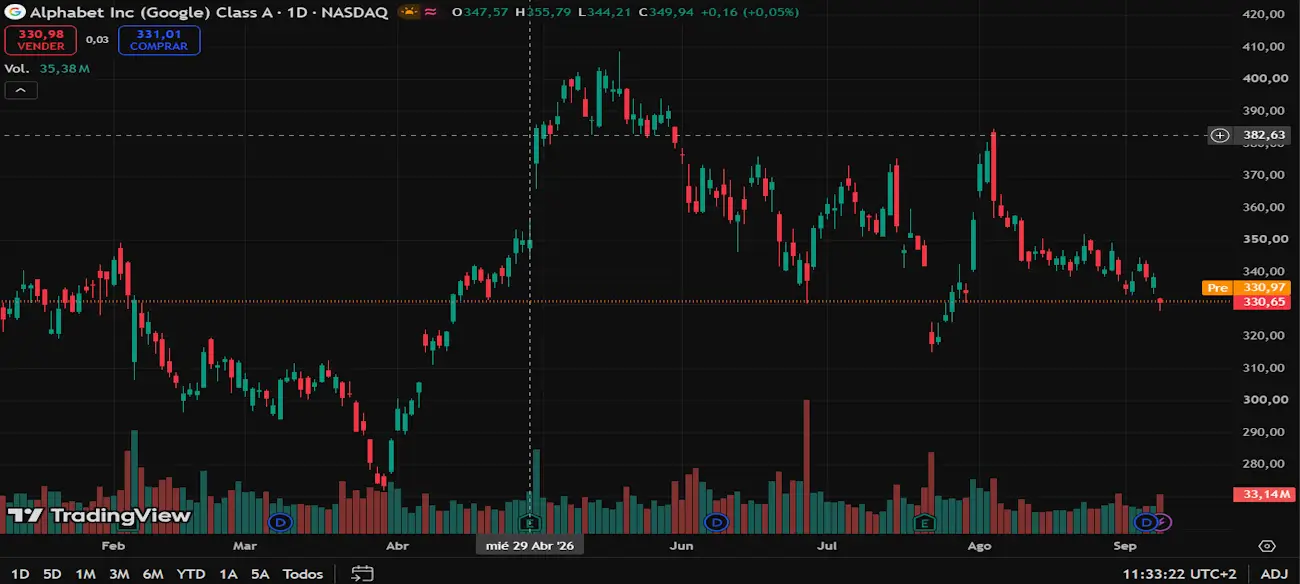Click the Feb label on time axis
This screenshot has width=1300, height=584.
pos(112,546)
